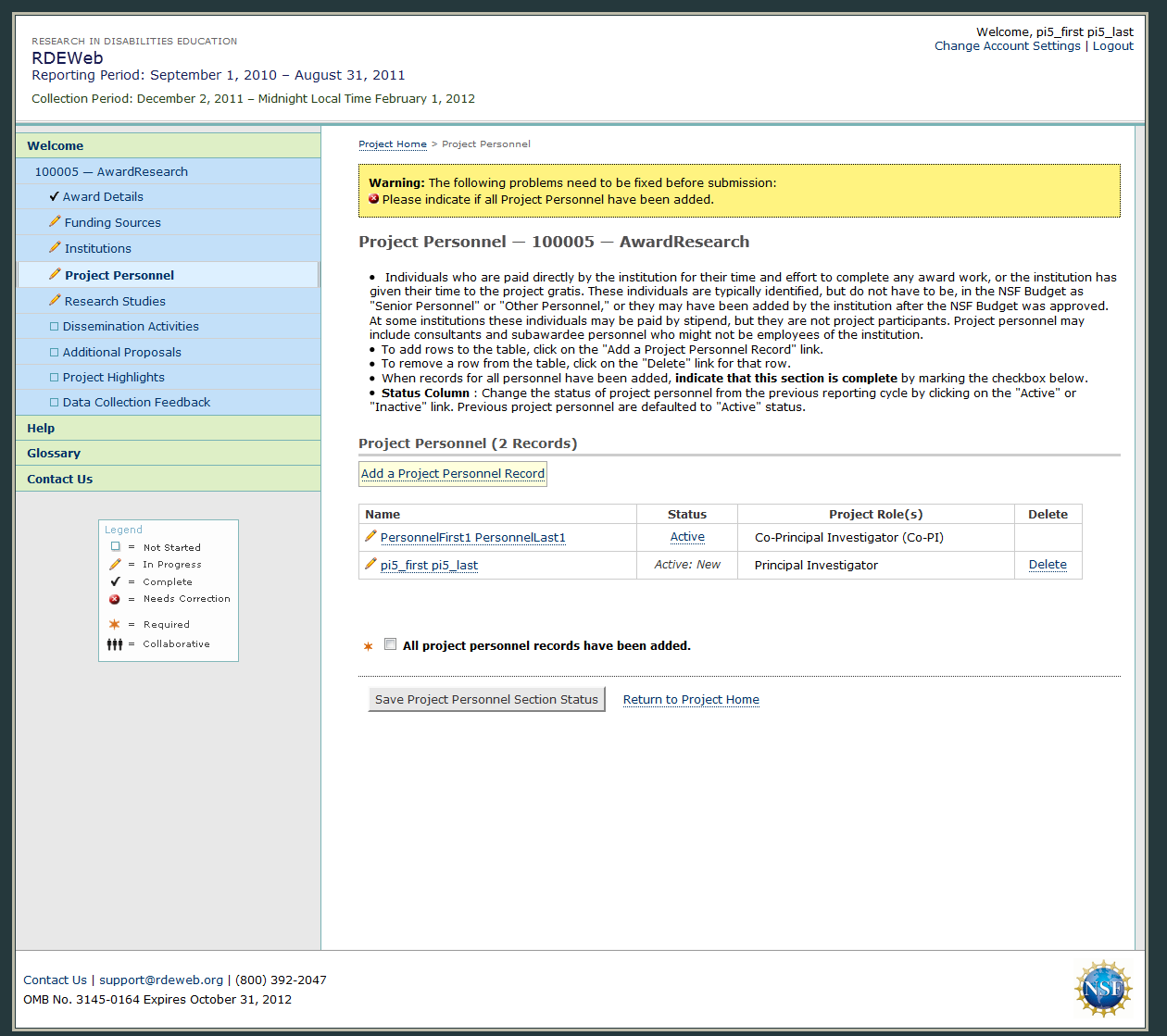Click Add a Project Personnel Record
Viewport: 1167px width, 1036px height.
[453, 473]
